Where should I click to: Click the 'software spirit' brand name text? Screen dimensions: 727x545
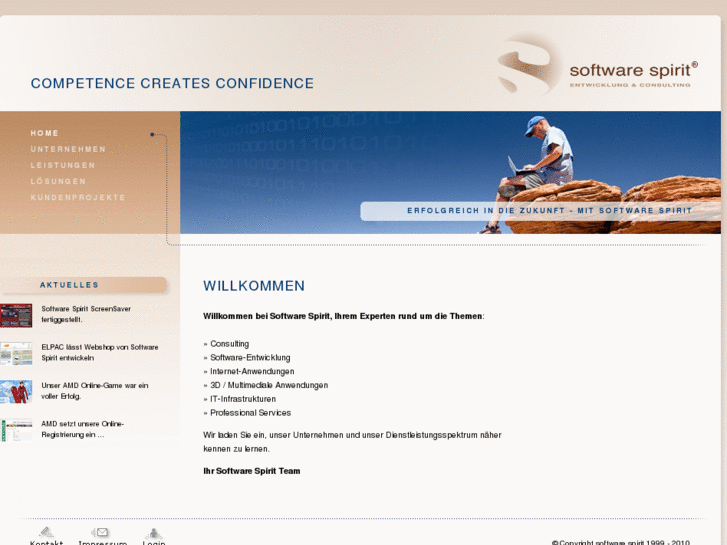pos(633,70)
